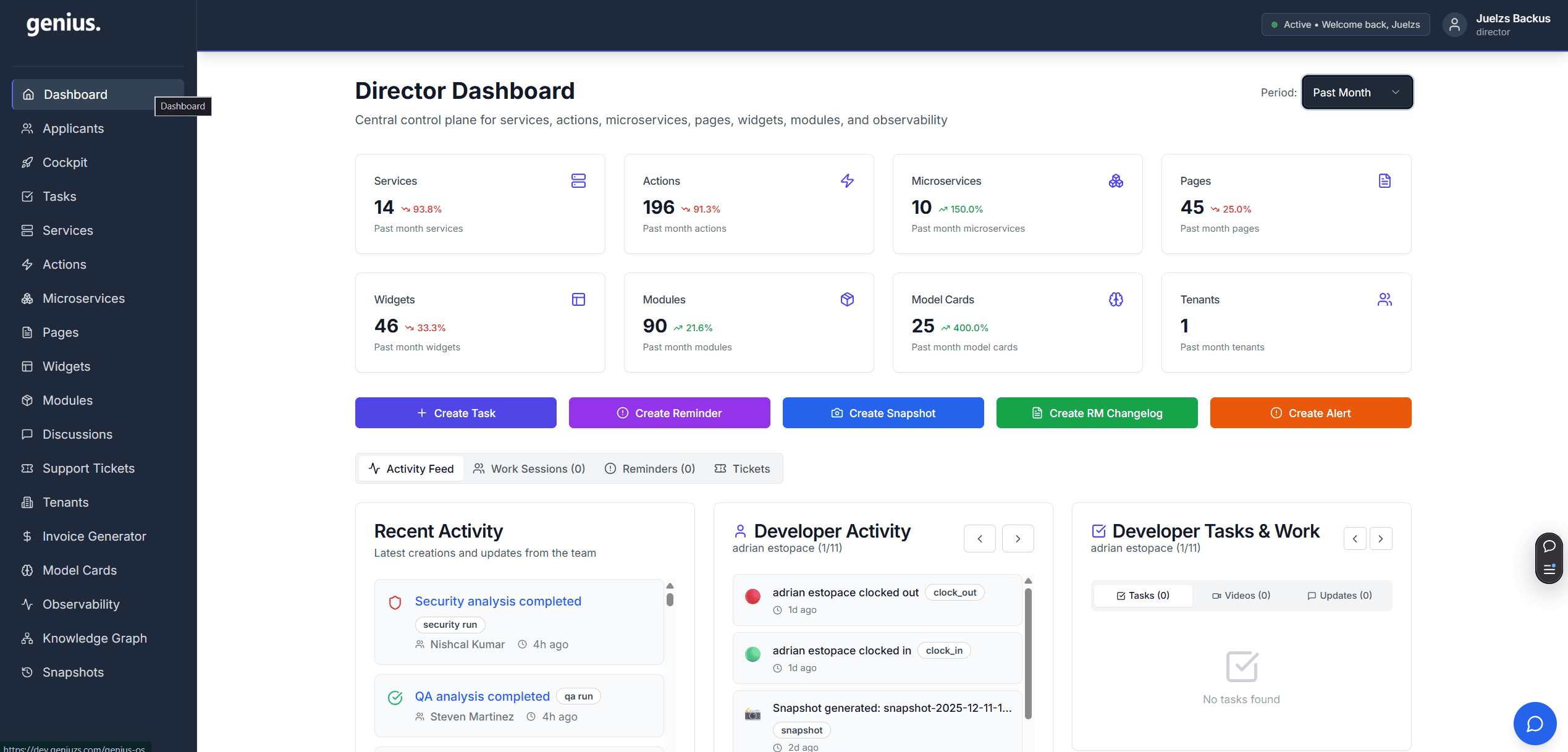Click the Recent Activity scrollbar
The image size is (1568, 752).
pyautogui.click(x=670, y=599)
